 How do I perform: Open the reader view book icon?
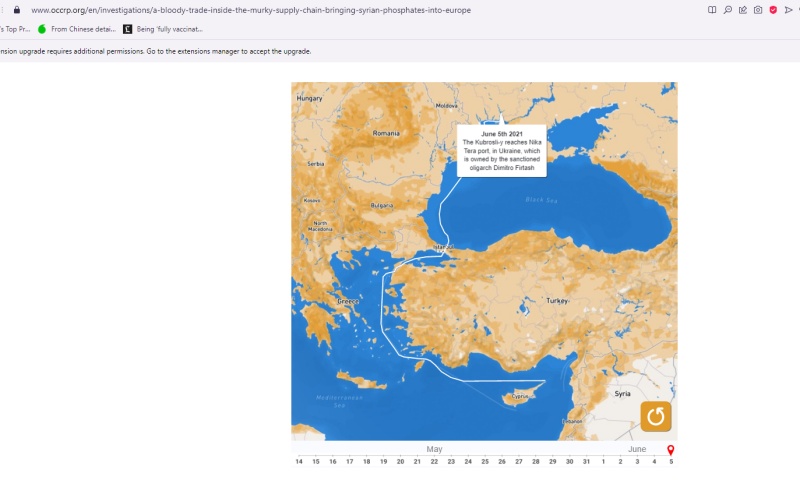pyautogui.click(x=712, y=10)
